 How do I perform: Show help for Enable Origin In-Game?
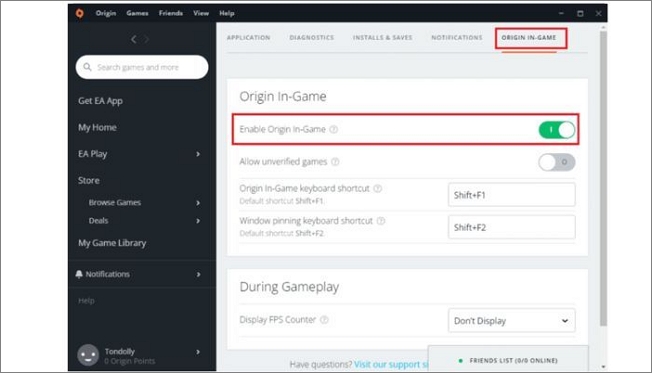pos(333,129)
